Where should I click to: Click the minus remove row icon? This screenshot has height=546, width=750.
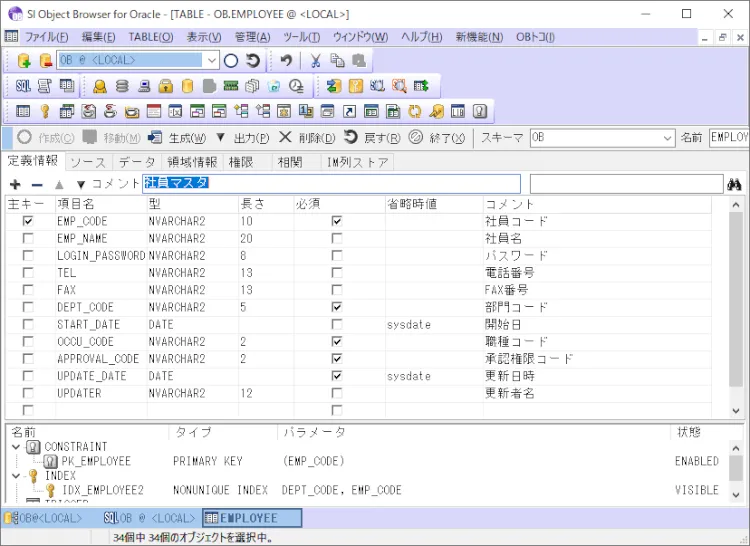click(37, 185)
